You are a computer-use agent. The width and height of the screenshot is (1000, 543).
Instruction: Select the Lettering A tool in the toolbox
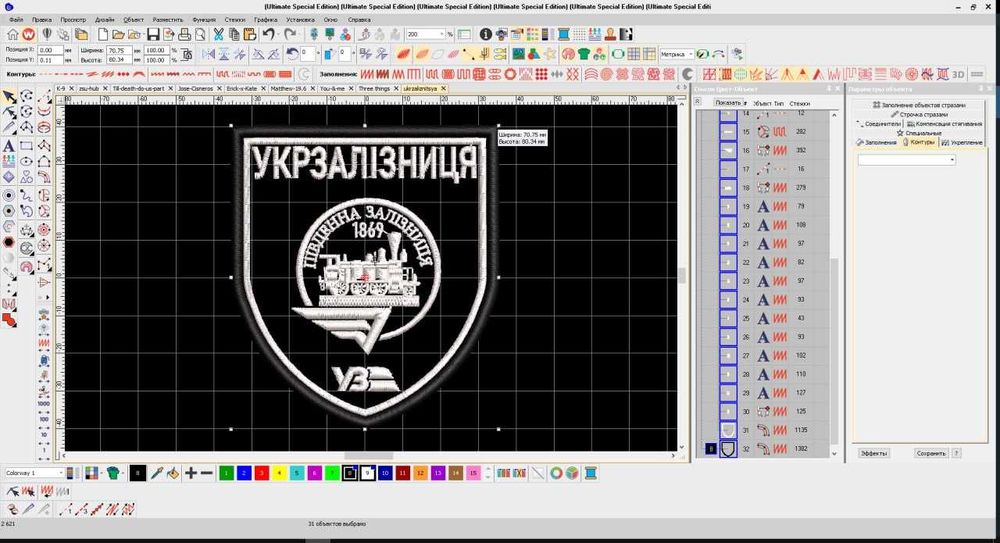(x=9, y=145)
